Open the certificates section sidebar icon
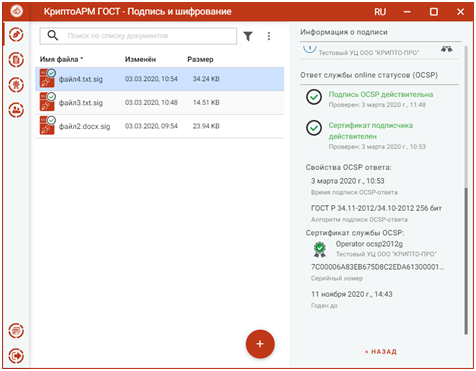The image size is (476, 371). point(16,85)
